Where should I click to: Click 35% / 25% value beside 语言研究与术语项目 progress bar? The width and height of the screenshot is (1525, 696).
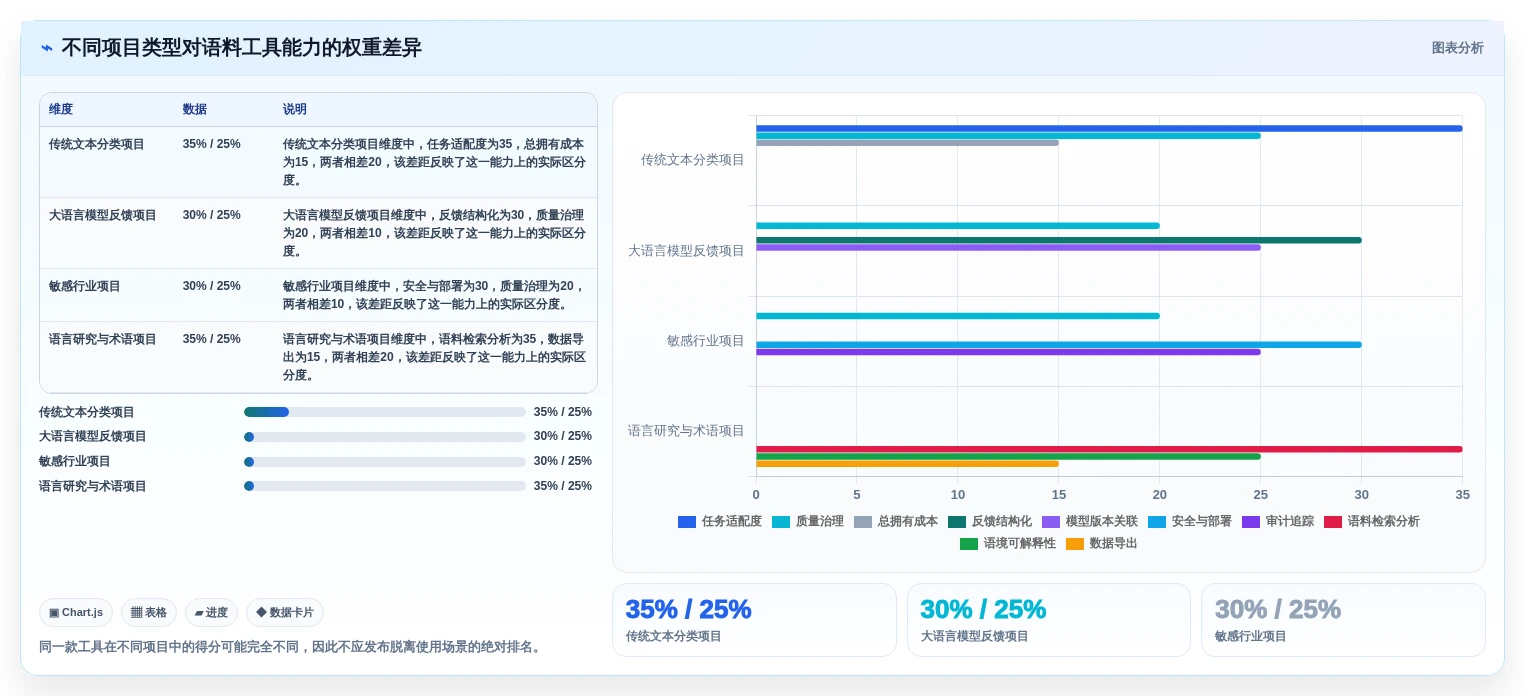pyautogui.click(x=563, y=486)
